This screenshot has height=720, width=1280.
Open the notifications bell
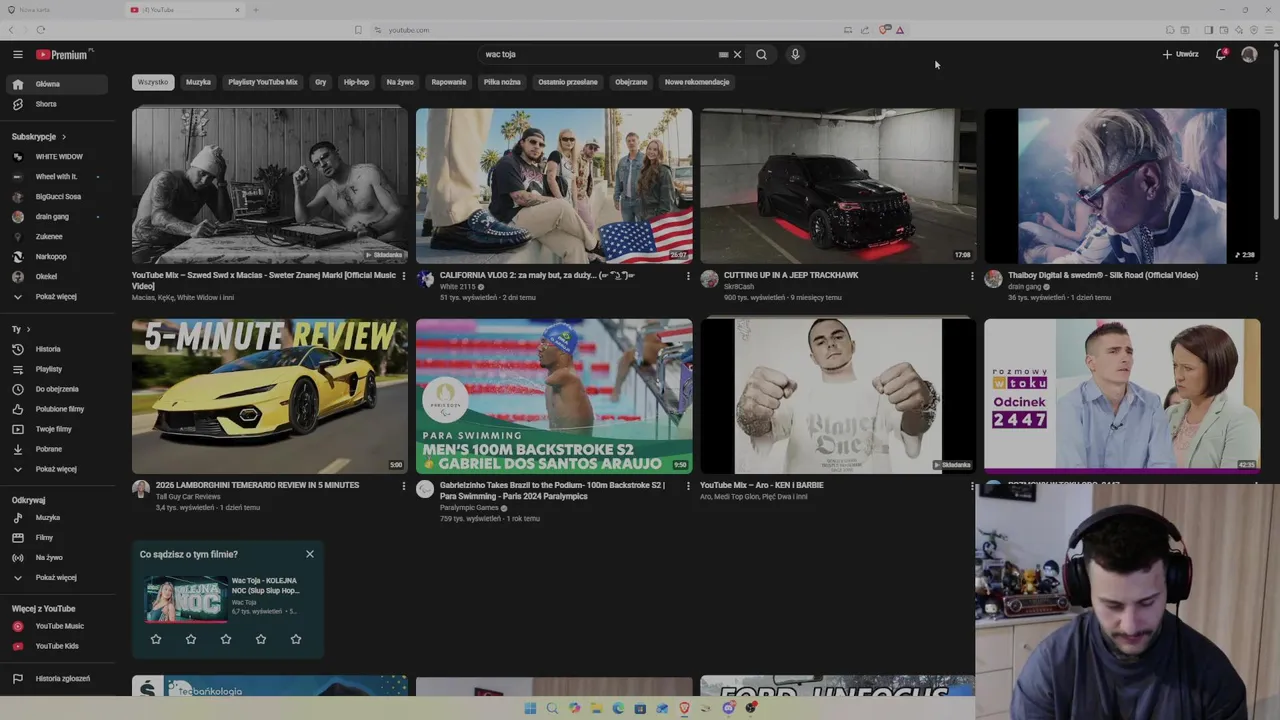[x=1221, y=54]
